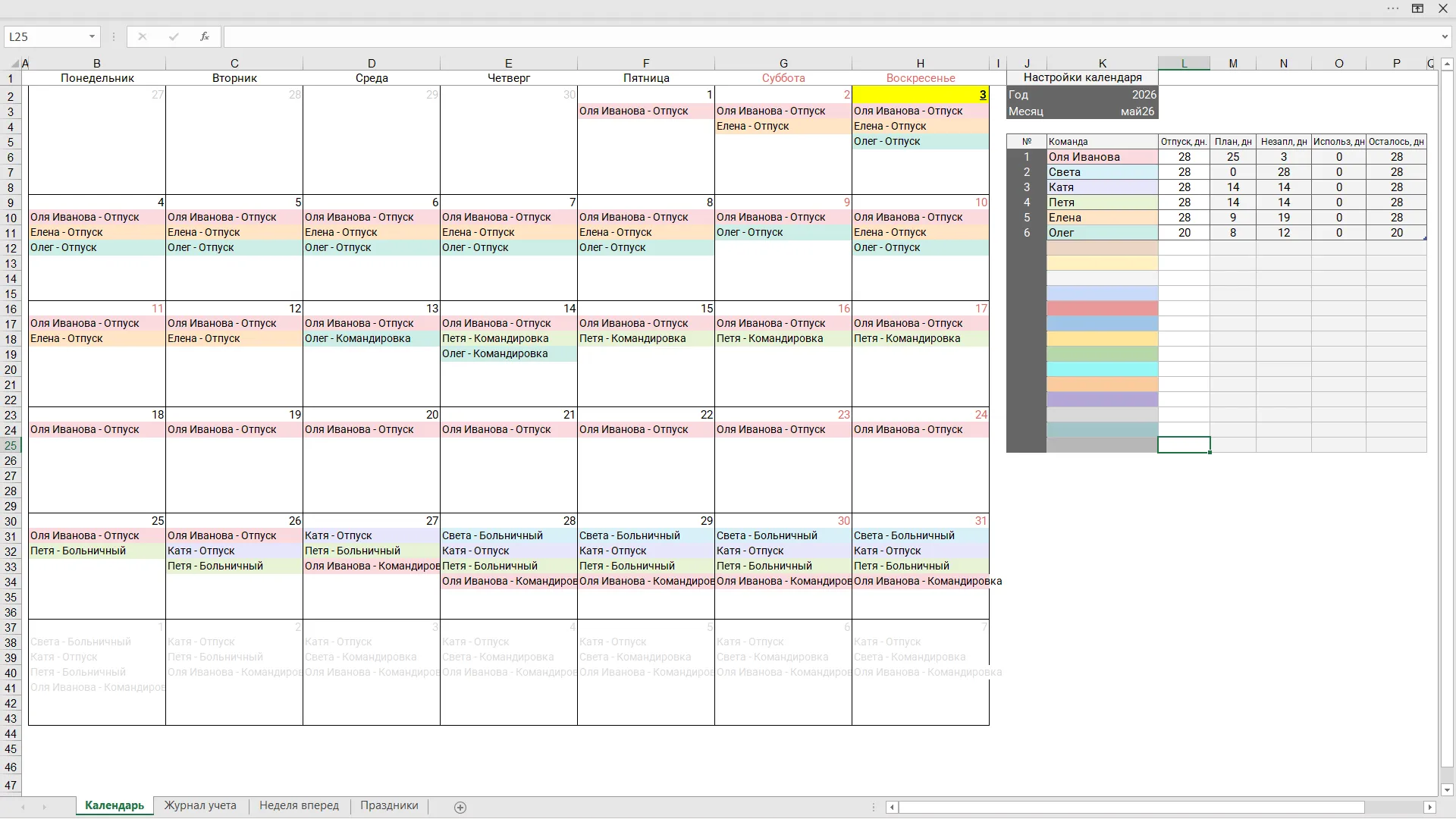This screenshot has height=819, width=1456.
Task: Click the sheet tabs scroll-right arrow
Action: pos(44,807)
